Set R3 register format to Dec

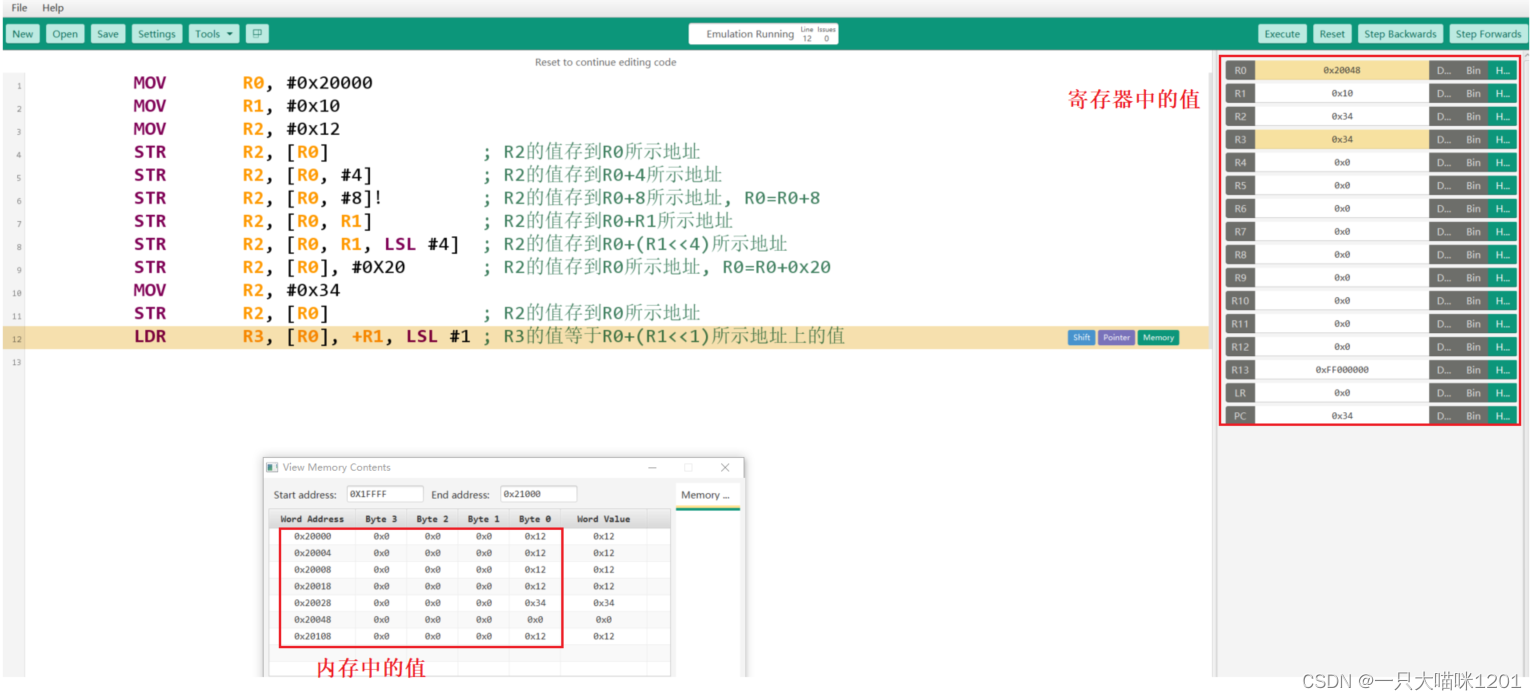tap(1443, 140)
